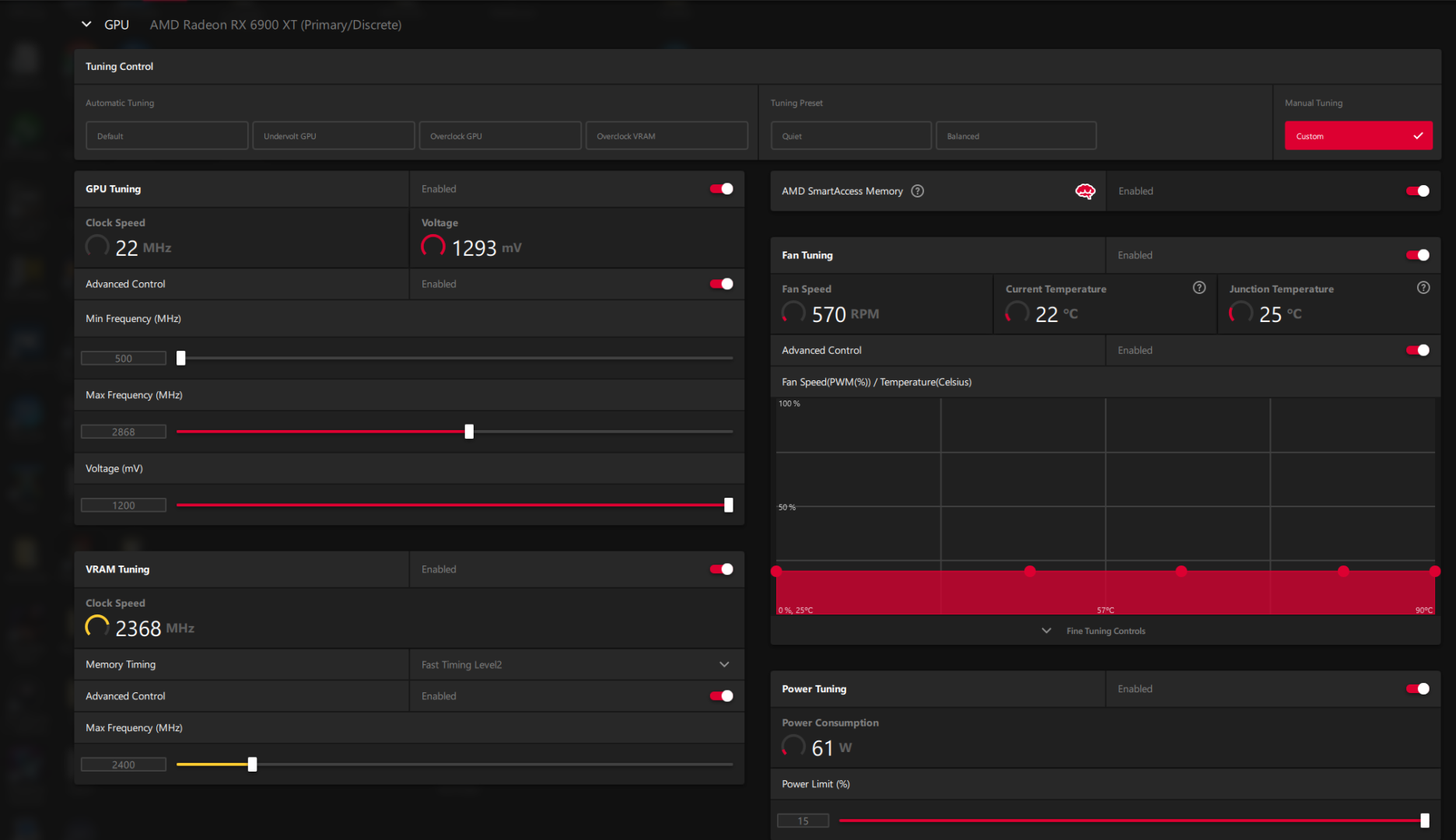Click the Power Limit value field 15
This screenshot has height=840, width=1456.
pyautogui.click(x=803, y=821)
